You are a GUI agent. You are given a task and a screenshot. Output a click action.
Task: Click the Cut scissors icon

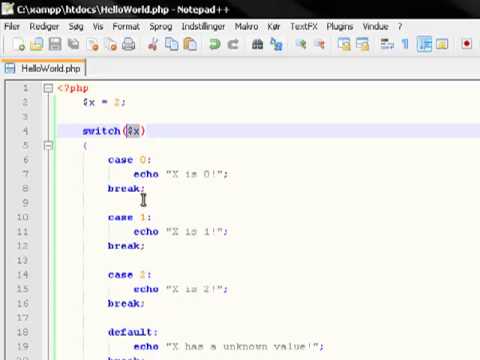point(153,44)
